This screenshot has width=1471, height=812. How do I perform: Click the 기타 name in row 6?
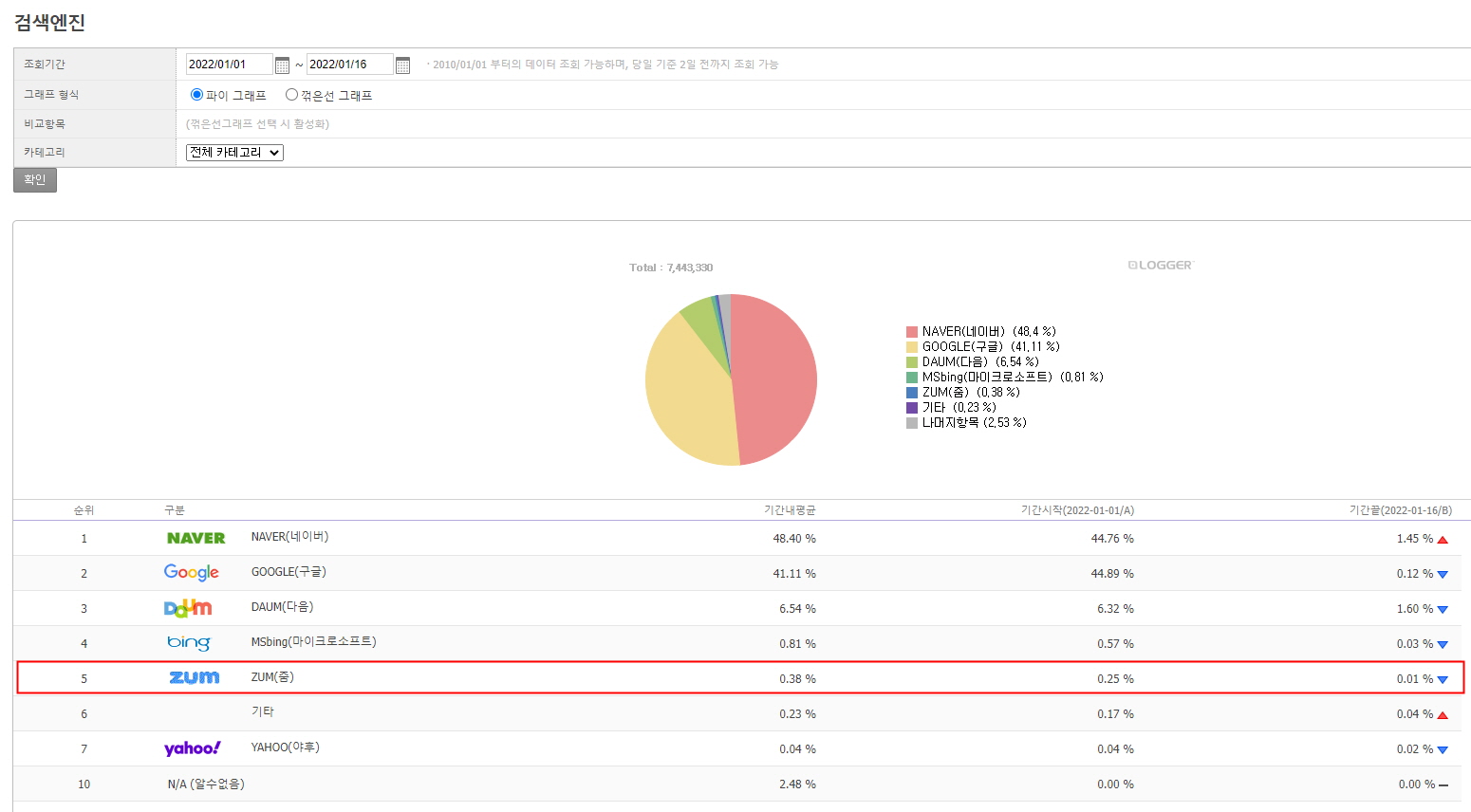(263, 712)
